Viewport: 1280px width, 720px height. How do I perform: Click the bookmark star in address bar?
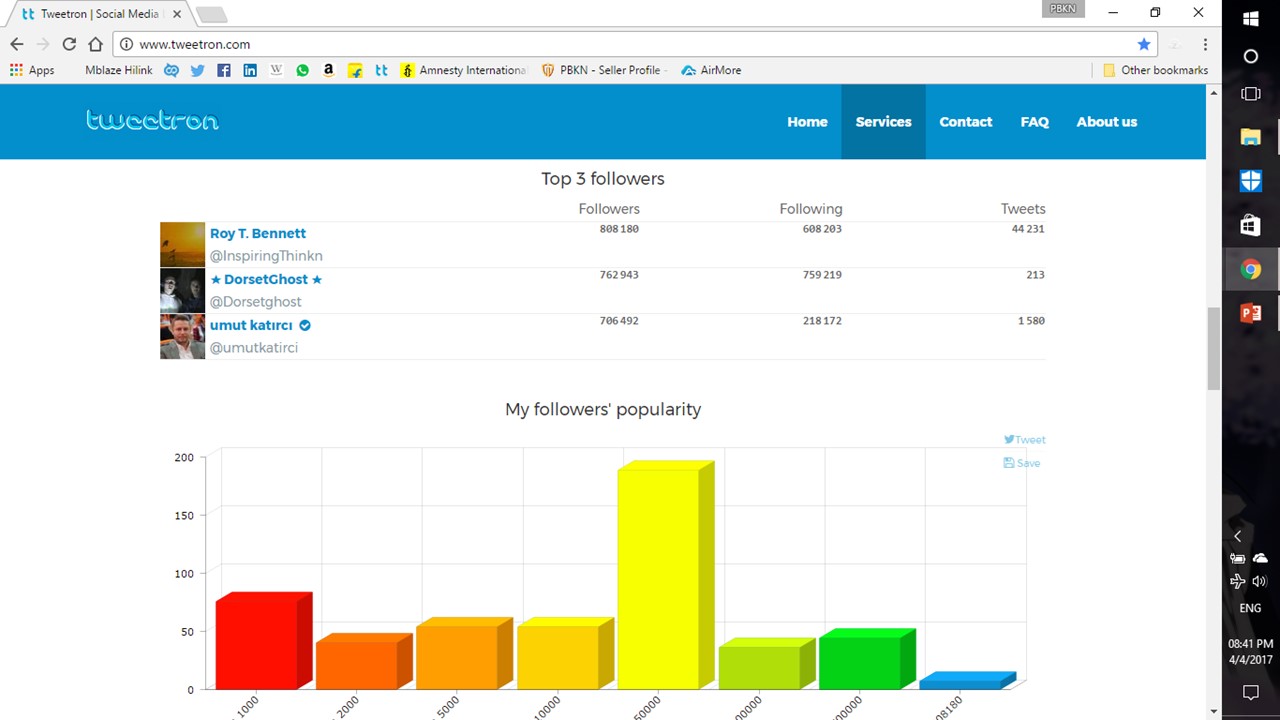pos(1144,44)
